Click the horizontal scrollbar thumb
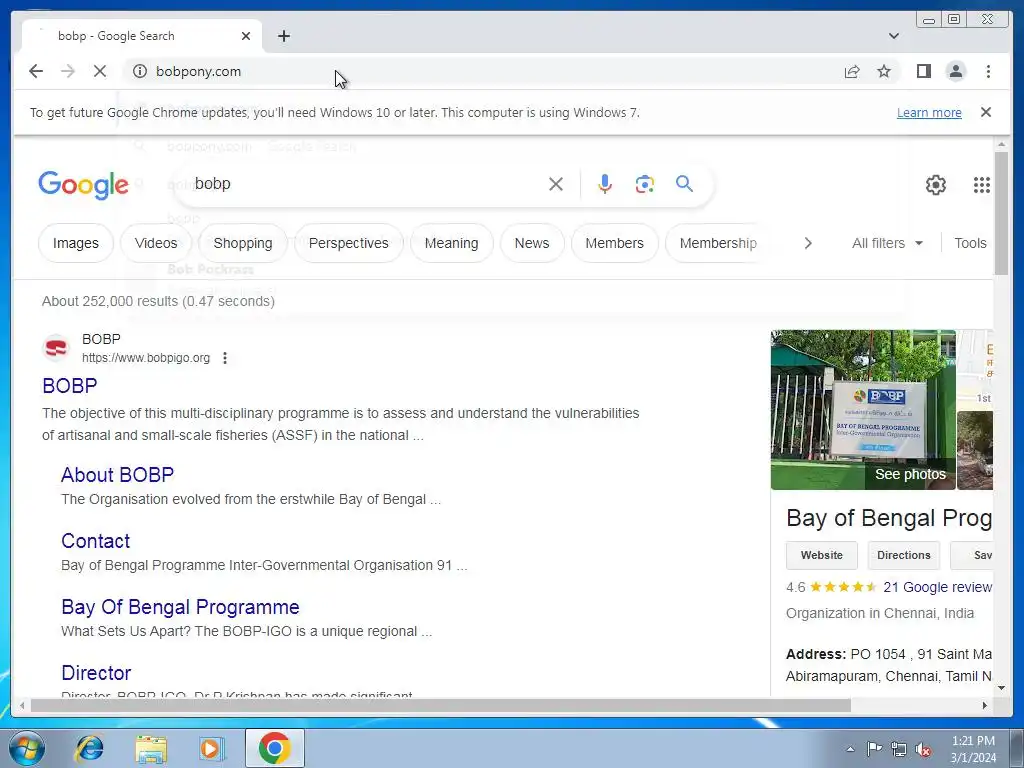The width and height of the screenshot is (1024, 768). pyautogui.click(x=441, y=705)
